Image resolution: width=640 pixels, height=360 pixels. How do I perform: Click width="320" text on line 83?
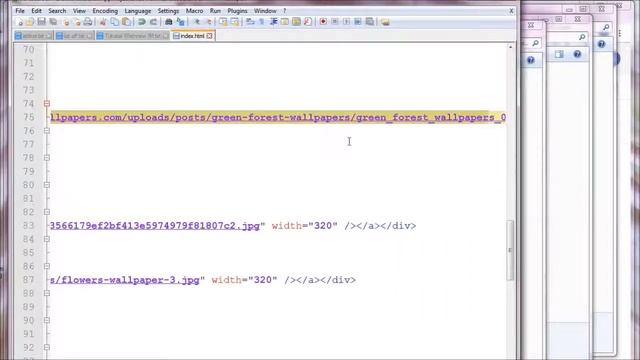point(304,226)
